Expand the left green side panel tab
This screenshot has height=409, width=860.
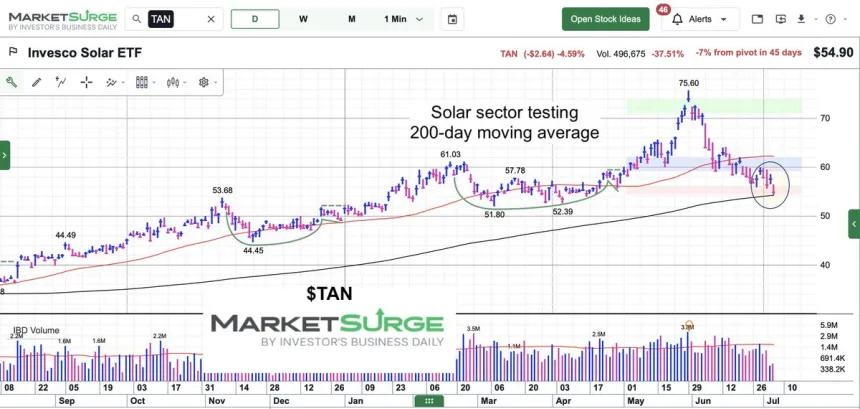point(5,155)
